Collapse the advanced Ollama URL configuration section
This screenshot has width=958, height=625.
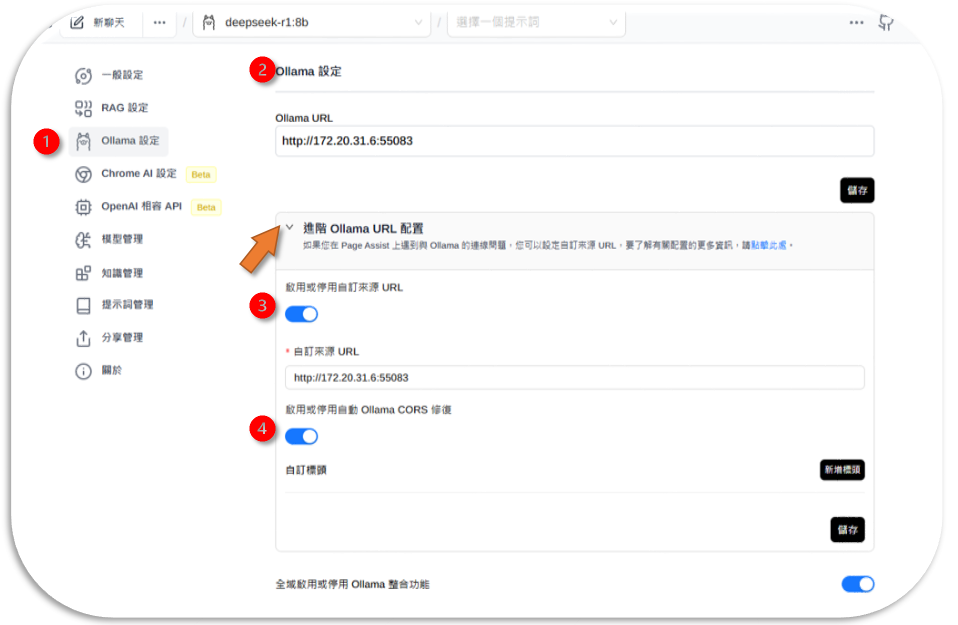pyautogui.click(x=290, y=228)
